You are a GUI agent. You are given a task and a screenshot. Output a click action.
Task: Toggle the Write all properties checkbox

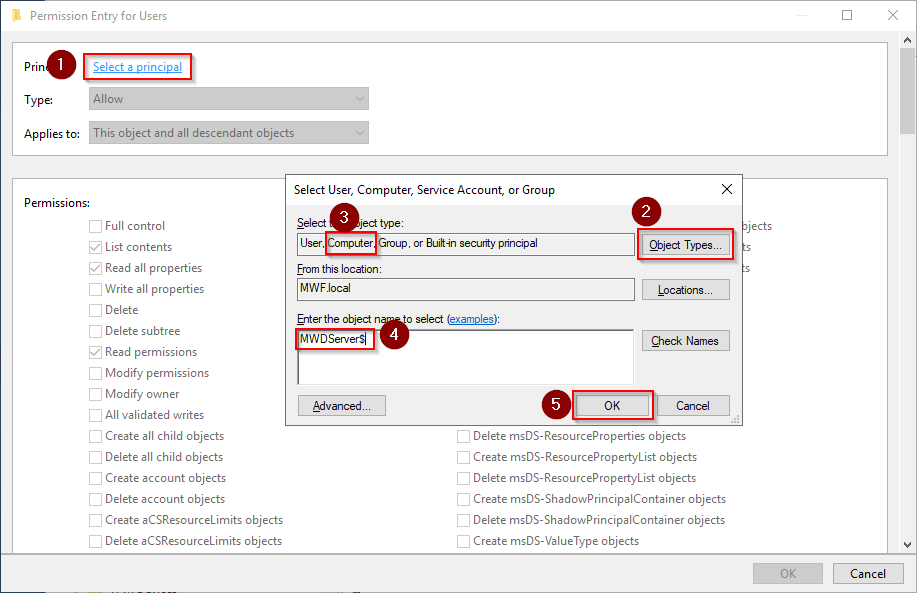[x=96, y=289]
